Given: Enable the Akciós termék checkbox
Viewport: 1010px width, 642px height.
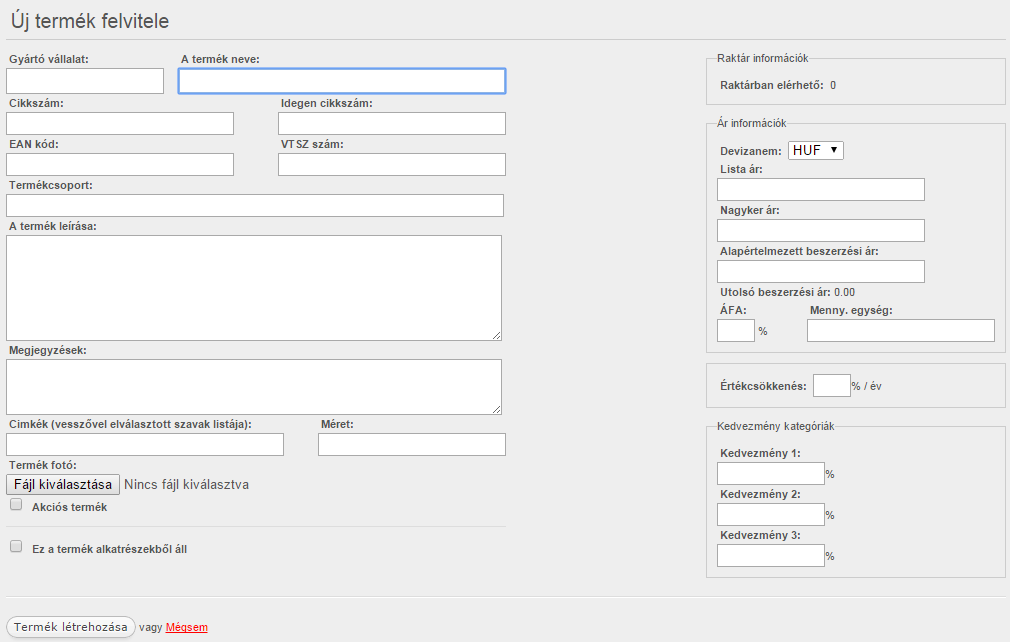Looking at the screenshot, I should (16, 504).
